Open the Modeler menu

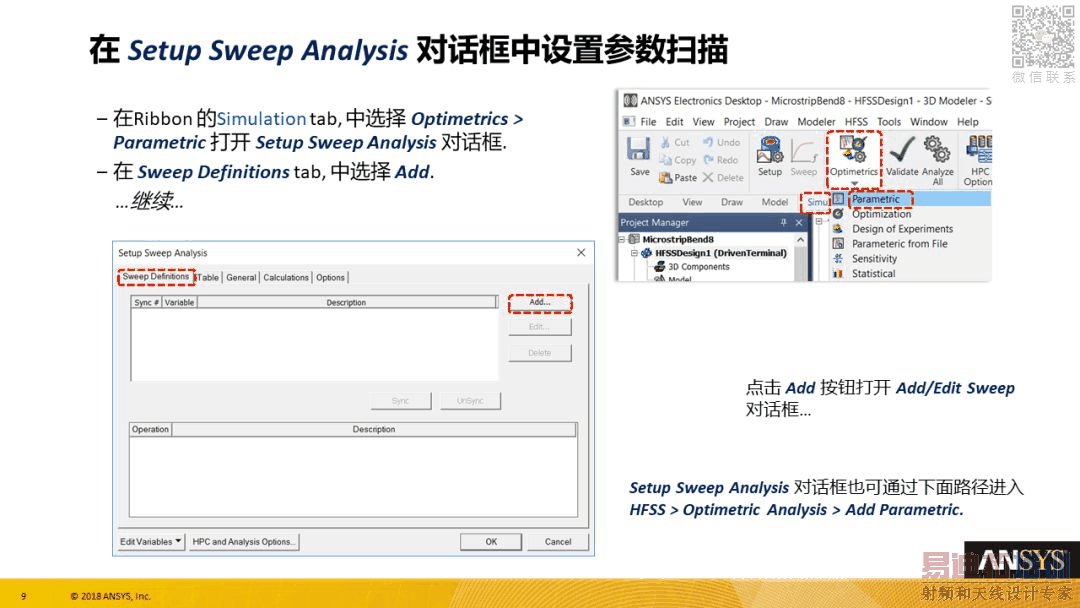point(816,122)
